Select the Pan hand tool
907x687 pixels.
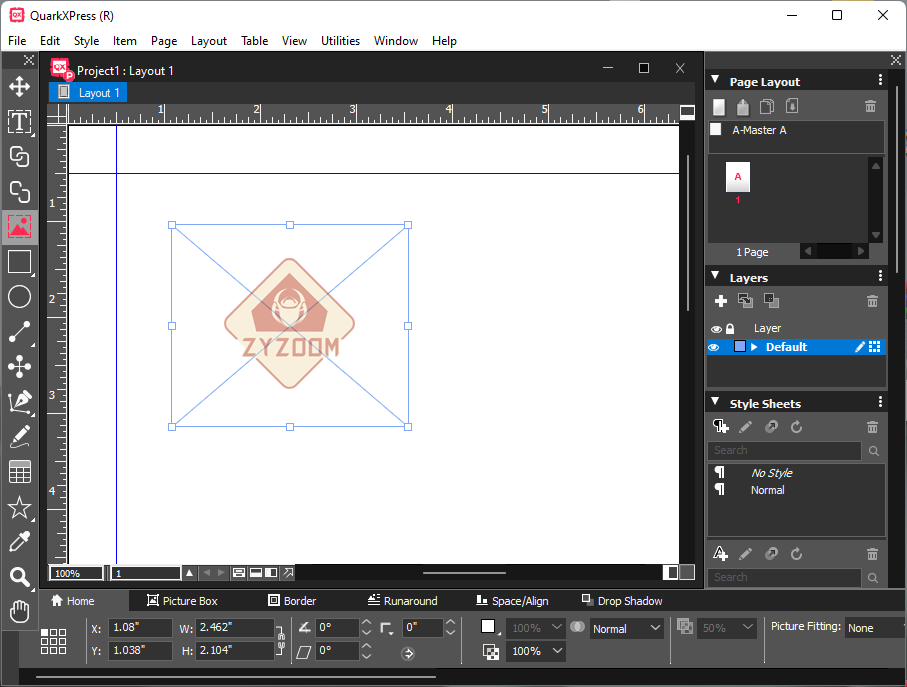click(x=20, y=611)
